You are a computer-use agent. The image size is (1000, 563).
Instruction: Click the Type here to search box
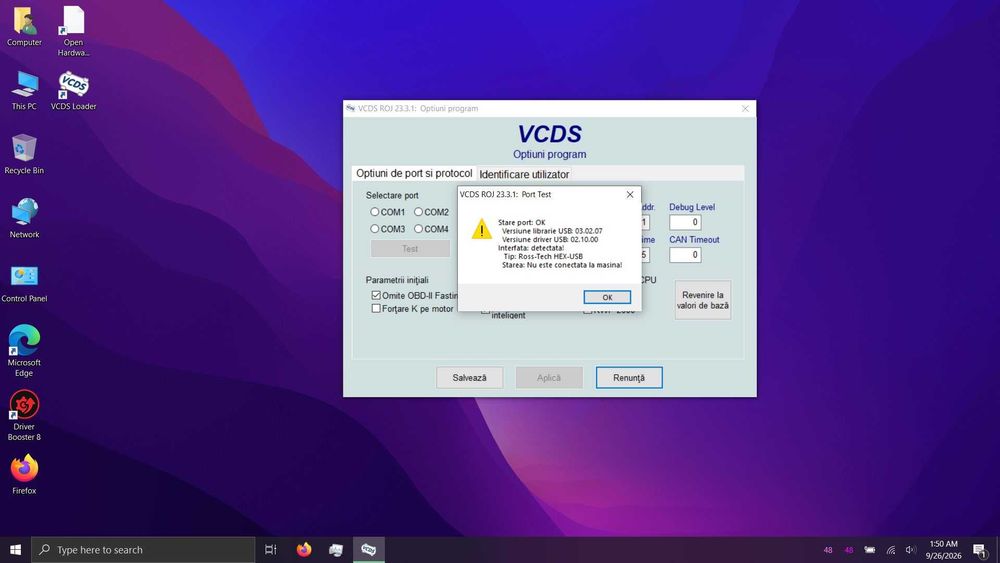tap(143, 550)
